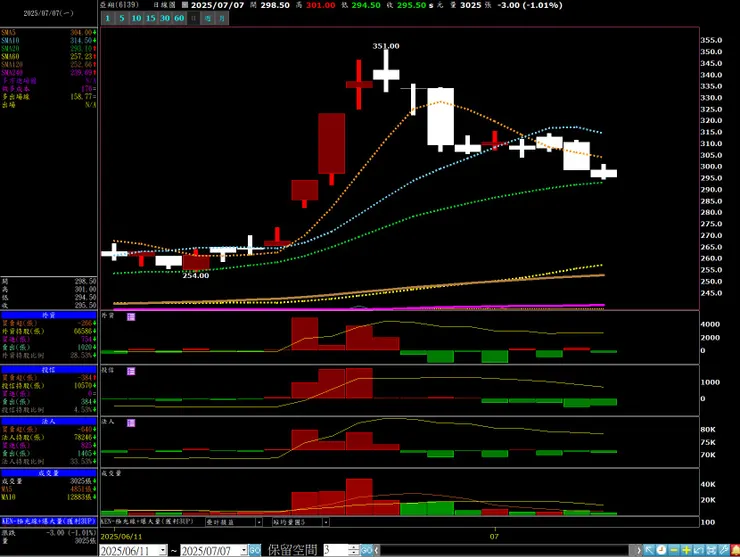Click GO button next to 保留空間 field
740x557 pixels.
click(x=367, y=550)
